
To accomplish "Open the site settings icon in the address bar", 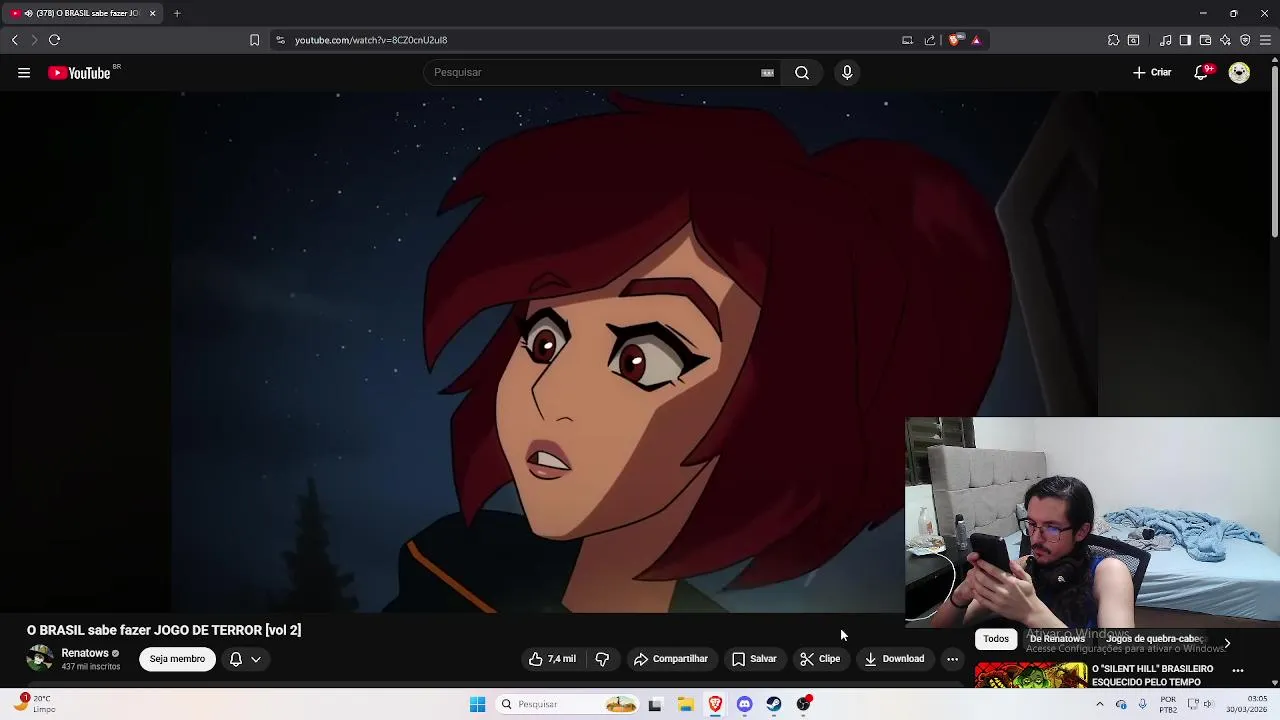I will (x=280, y=40).
